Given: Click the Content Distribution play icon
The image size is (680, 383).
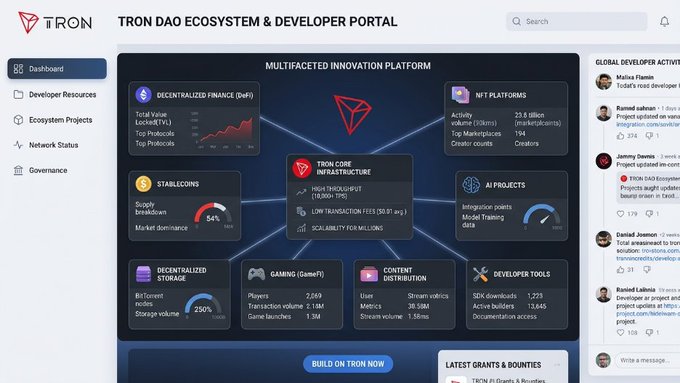Looking at the screenshot, I should pyautogui.click(x=369, y=274).
